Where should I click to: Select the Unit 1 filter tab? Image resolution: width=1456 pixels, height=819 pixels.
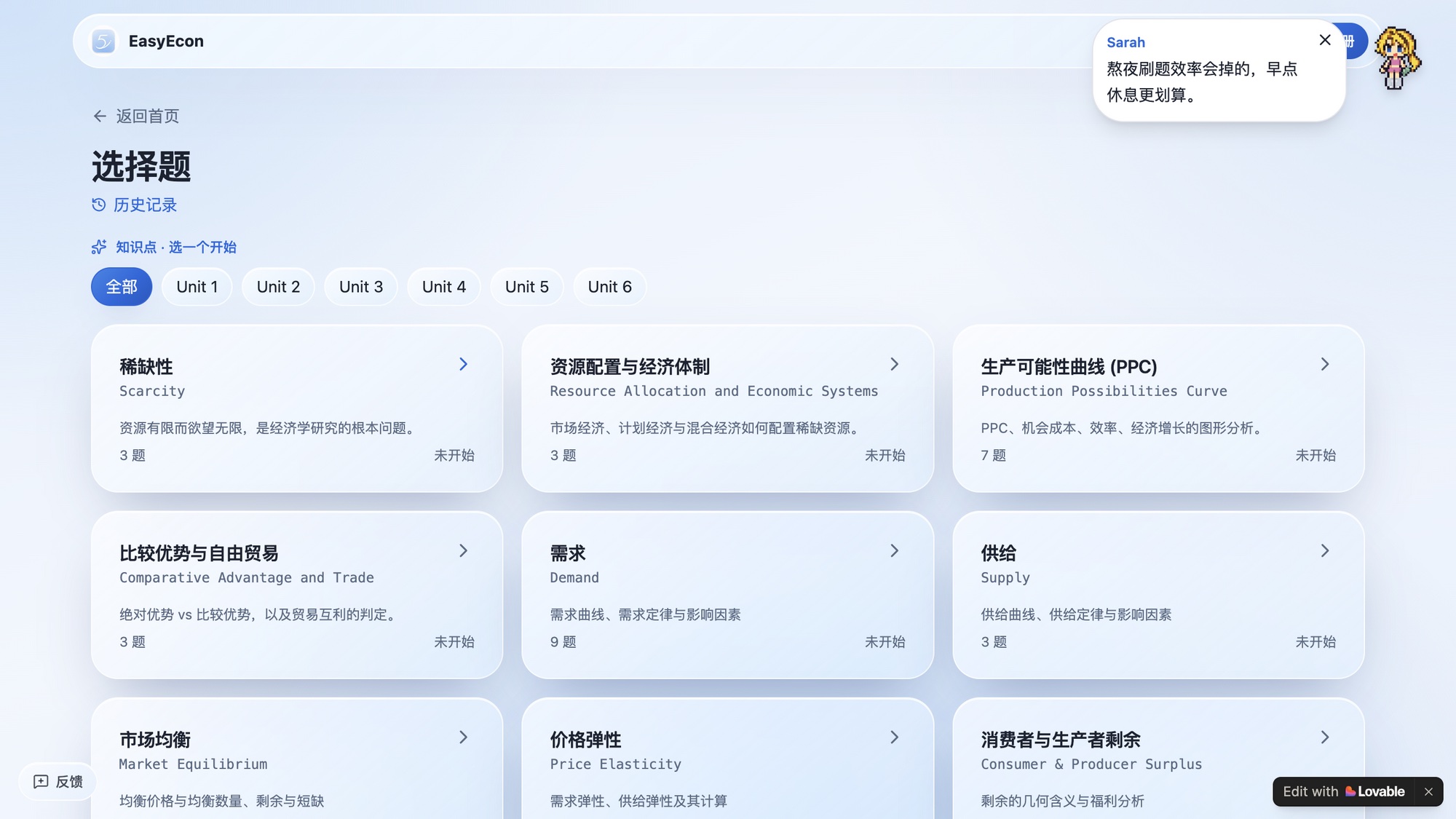tap(197, 287)
